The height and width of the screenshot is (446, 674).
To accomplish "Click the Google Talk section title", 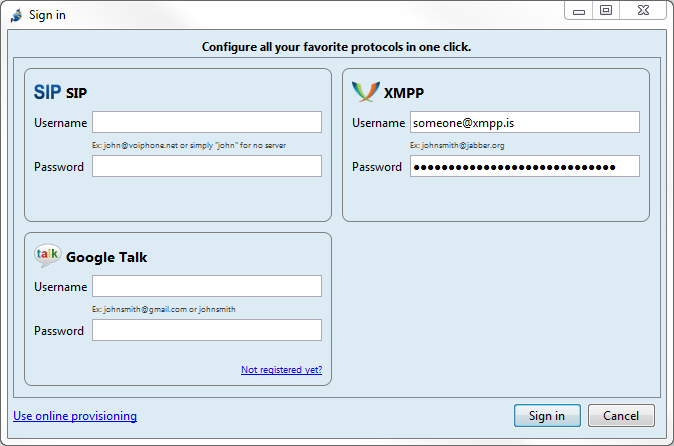I will point(106,257).
